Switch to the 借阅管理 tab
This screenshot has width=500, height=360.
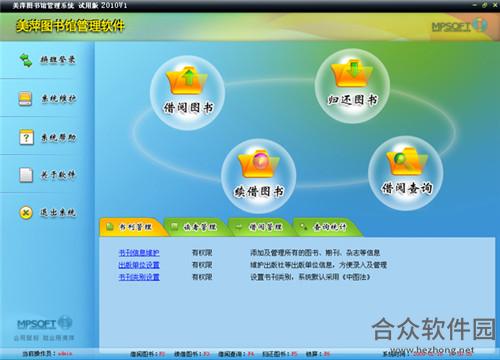coord(262,227)
